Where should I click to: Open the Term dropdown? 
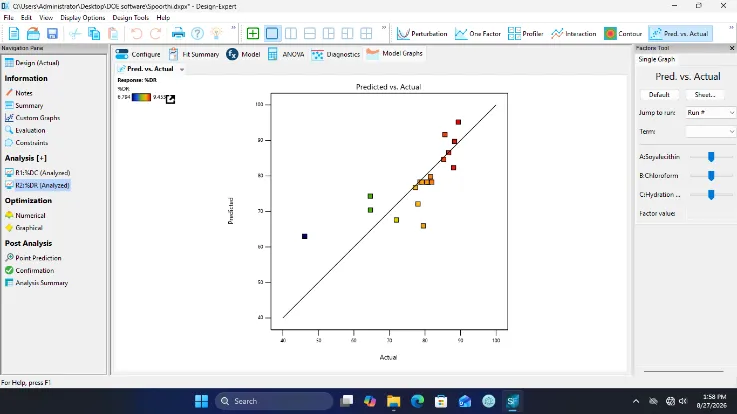coord(710,132)
